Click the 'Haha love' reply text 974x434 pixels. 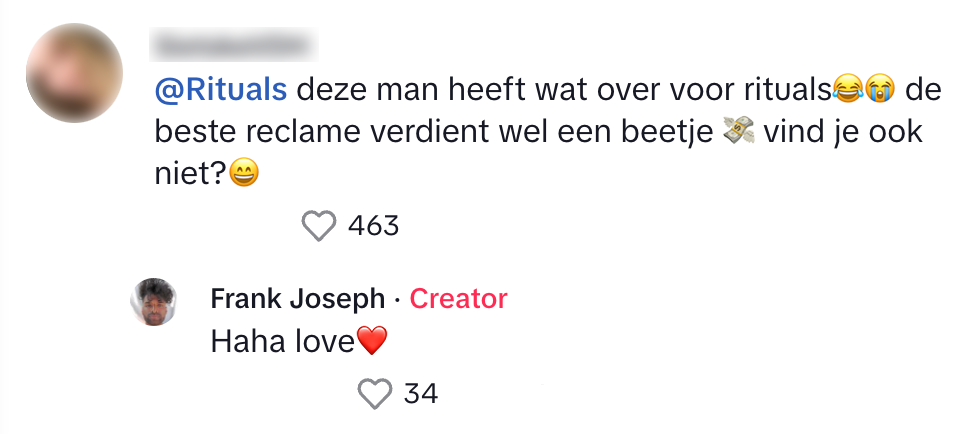click(x=283, y=343)
